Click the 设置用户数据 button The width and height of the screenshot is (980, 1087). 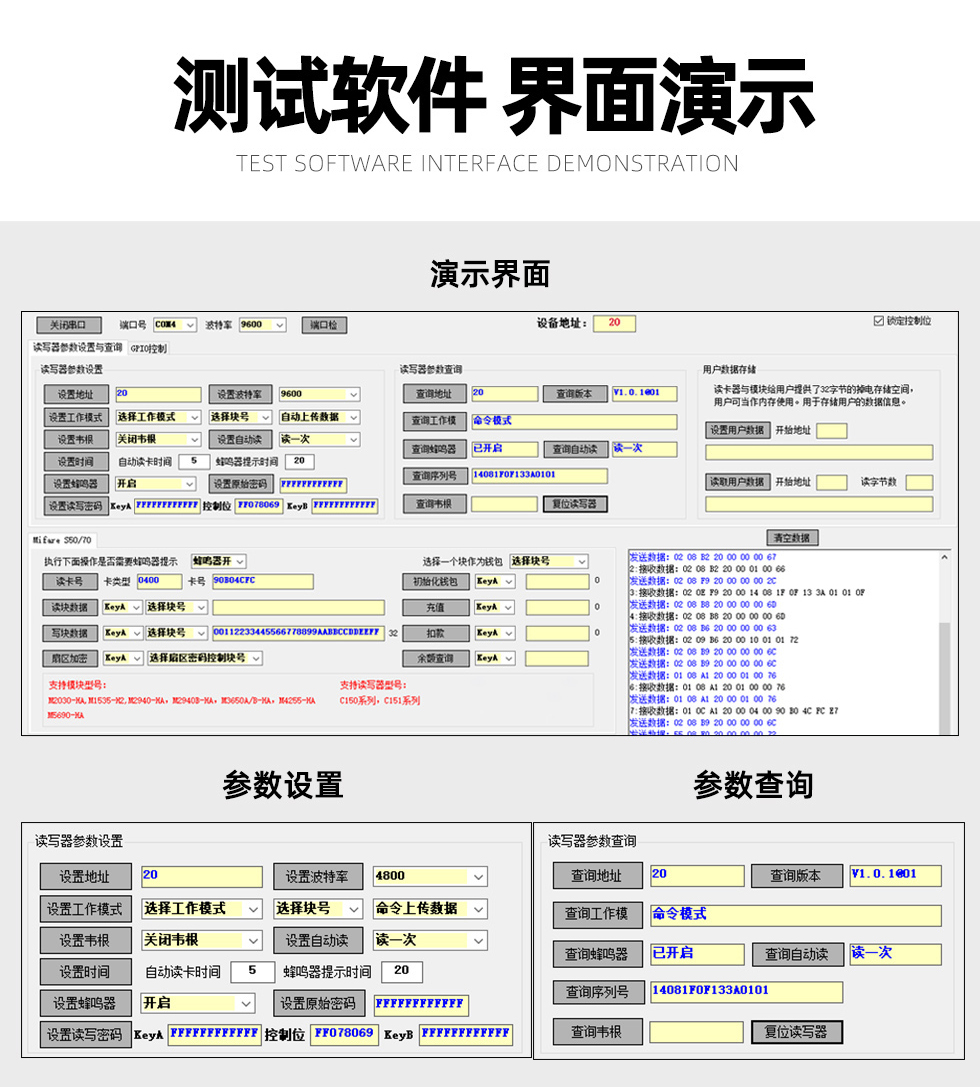737,430
